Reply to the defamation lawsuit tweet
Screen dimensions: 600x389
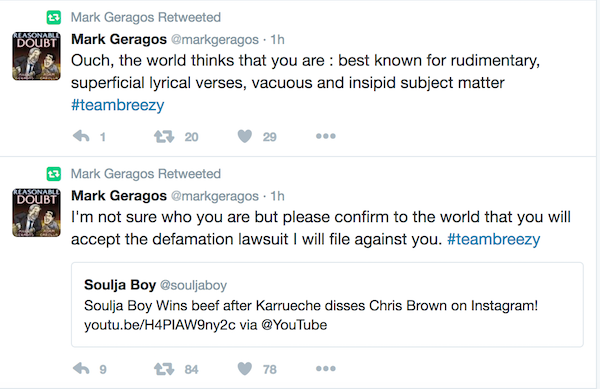[81, 369]
